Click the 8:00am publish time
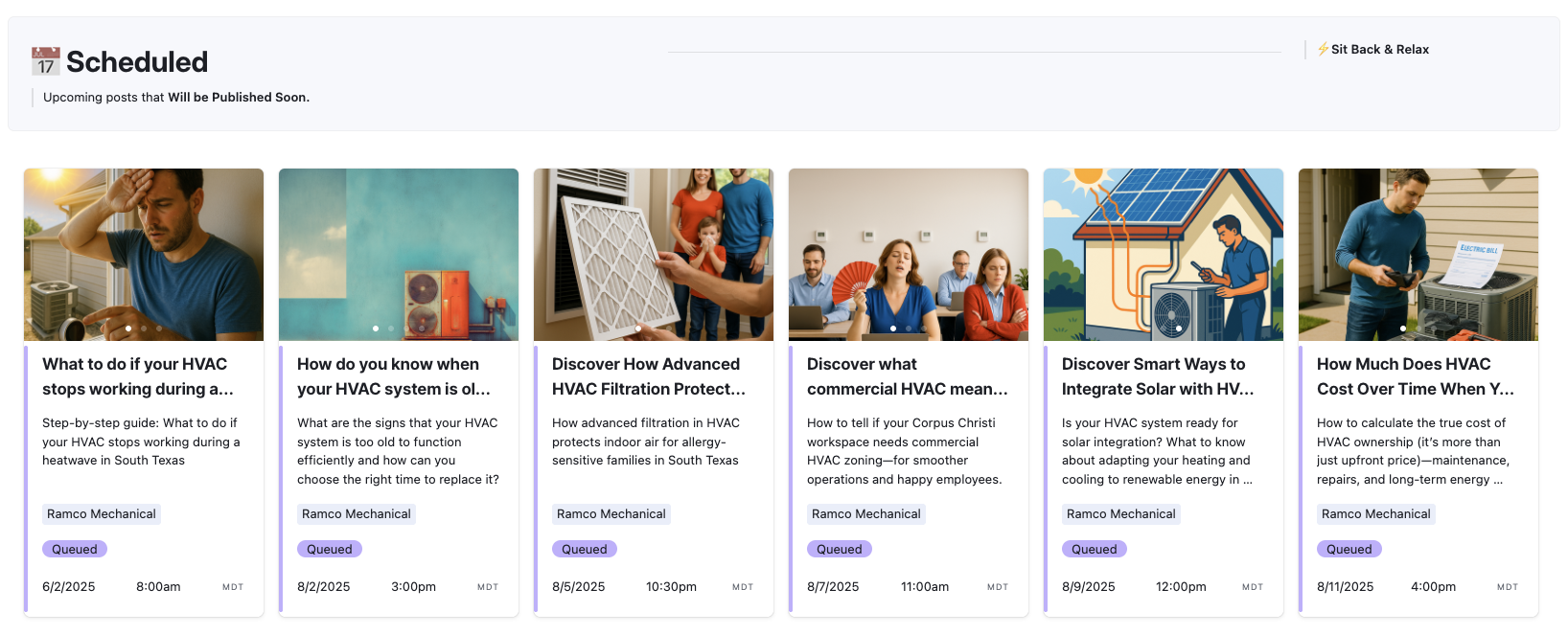The height and width of the screenshot is (635, 1568). 158,587
